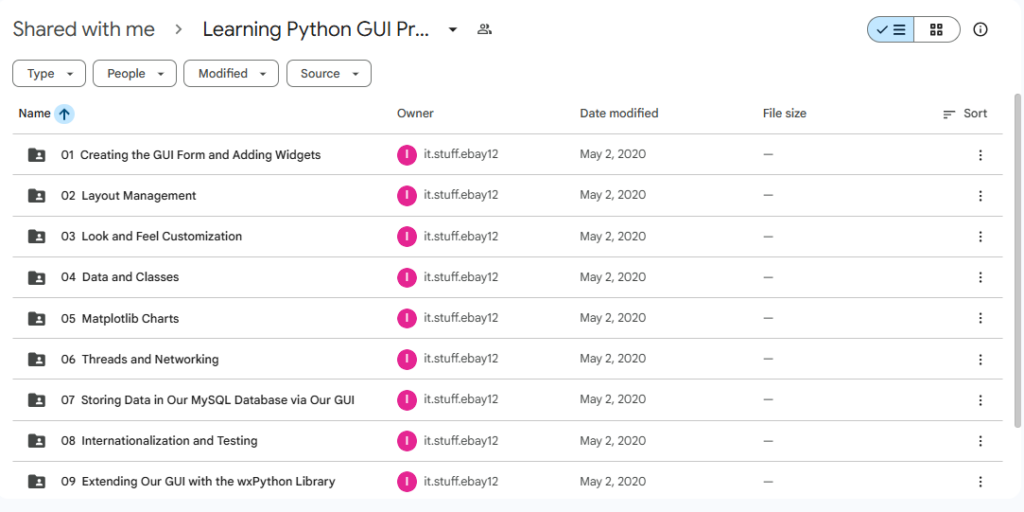Click owner avatar on the 06 Threads and Networking row
The height and width of the screenshot is (512, 1024).
pos(407,359)
